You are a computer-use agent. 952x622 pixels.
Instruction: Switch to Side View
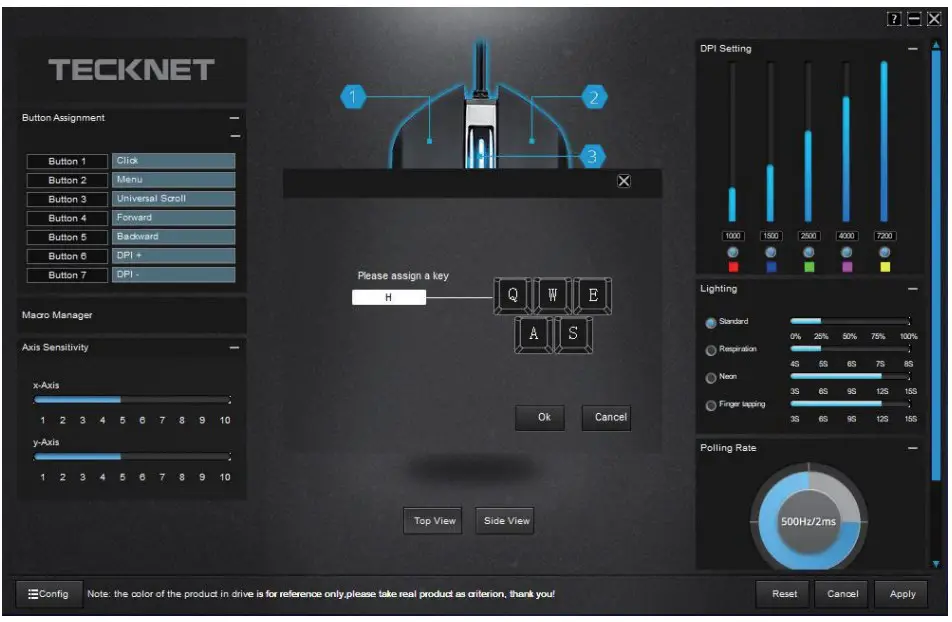pyautogui.click(x=505, y=521)
